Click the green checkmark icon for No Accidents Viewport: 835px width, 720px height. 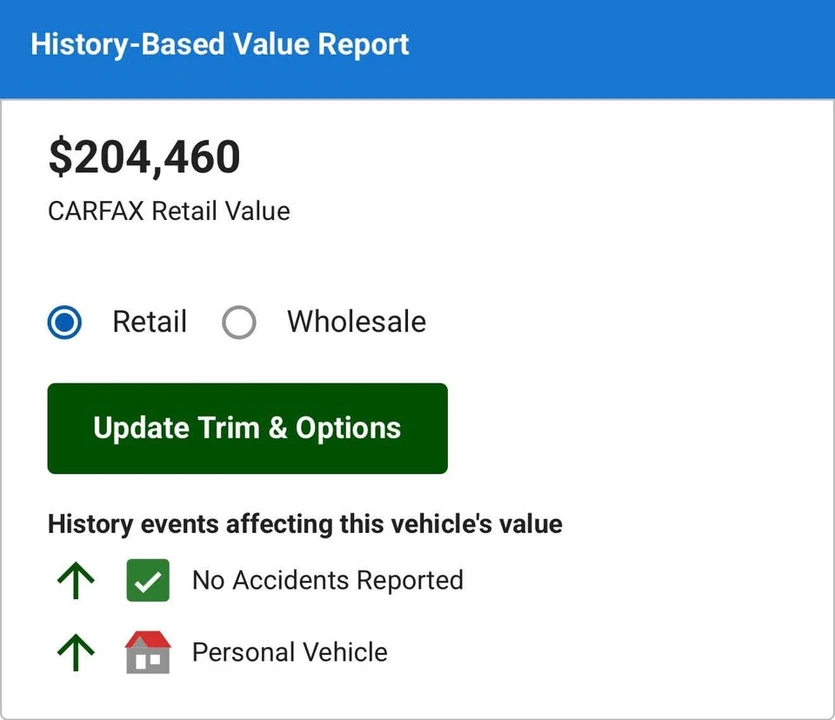148,580
